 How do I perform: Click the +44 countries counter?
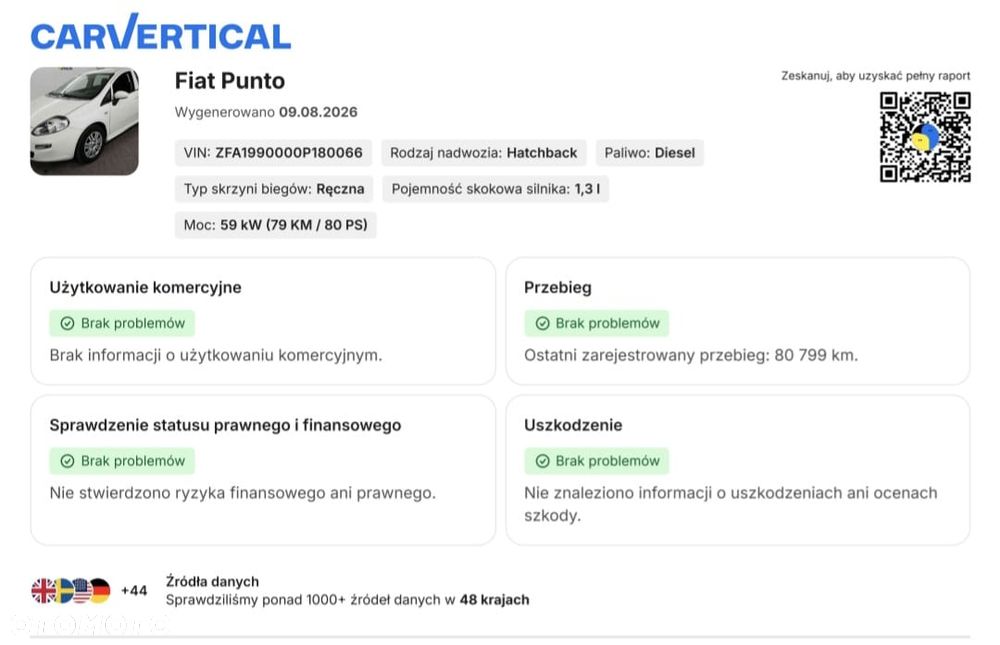tap(134, 591)
